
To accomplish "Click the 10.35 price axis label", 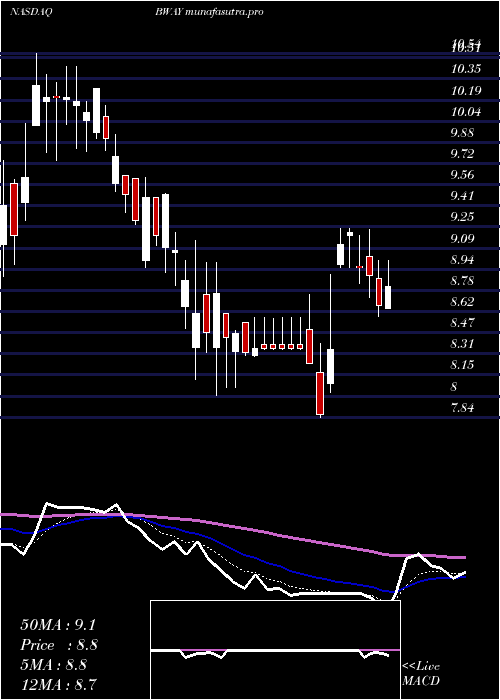I will [x=466, y=69].
